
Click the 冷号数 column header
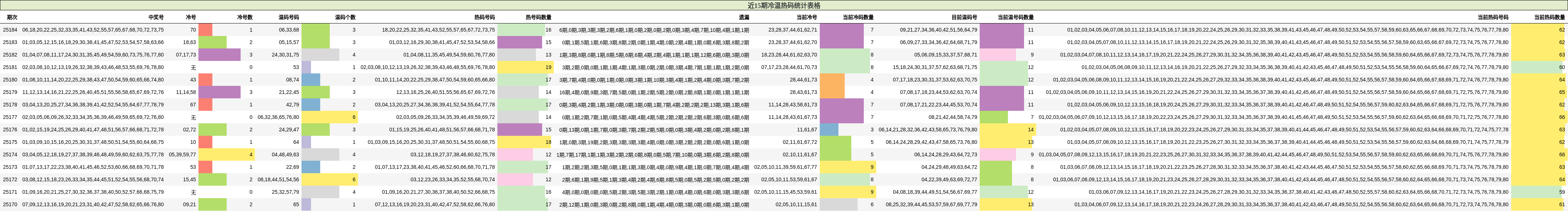[245, 17]
